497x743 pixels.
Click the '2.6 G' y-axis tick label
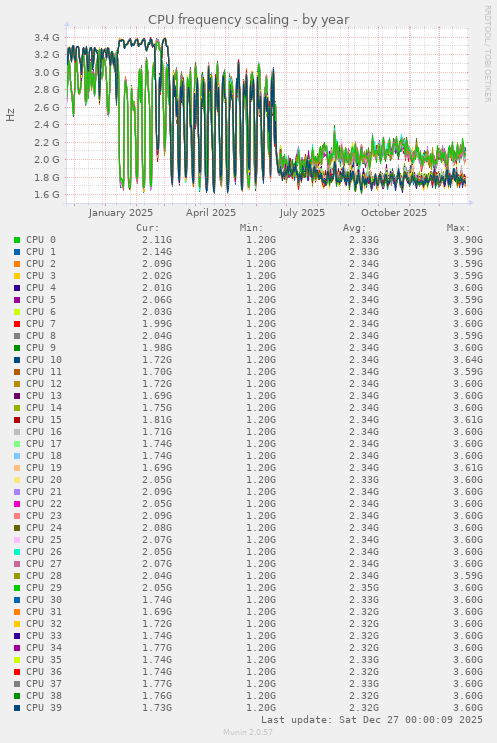pos(47,108)
